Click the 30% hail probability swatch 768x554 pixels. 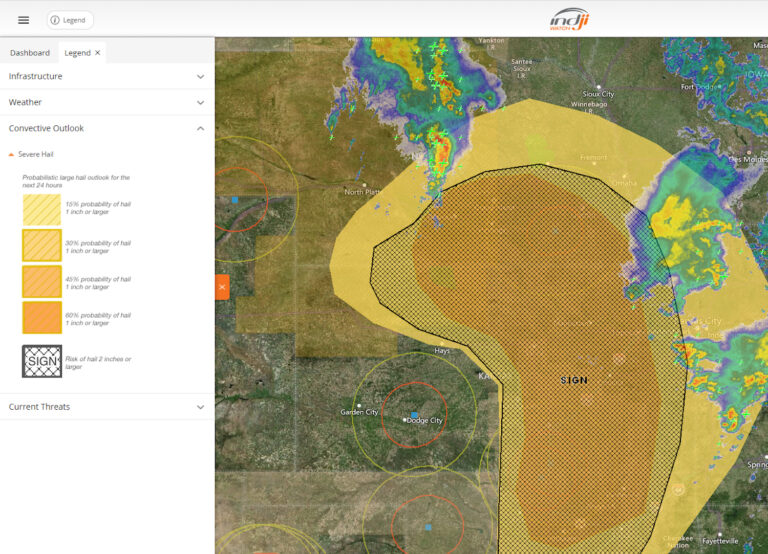[42, 245]
